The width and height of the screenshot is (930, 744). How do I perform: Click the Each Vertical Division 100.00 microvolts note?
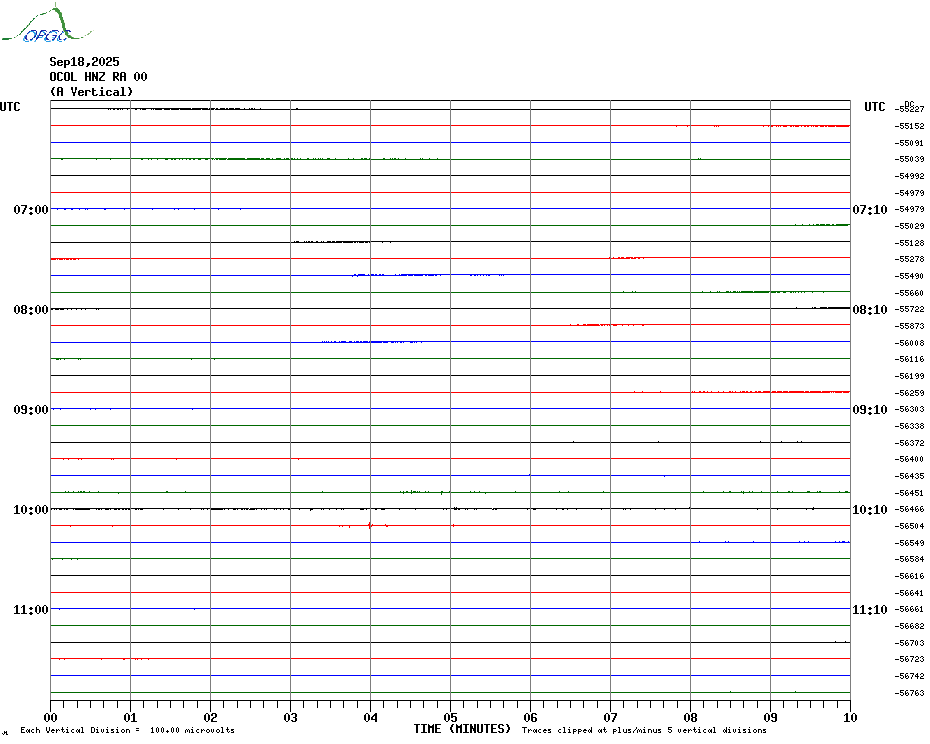pyautogui.click(x=128, y=730)
